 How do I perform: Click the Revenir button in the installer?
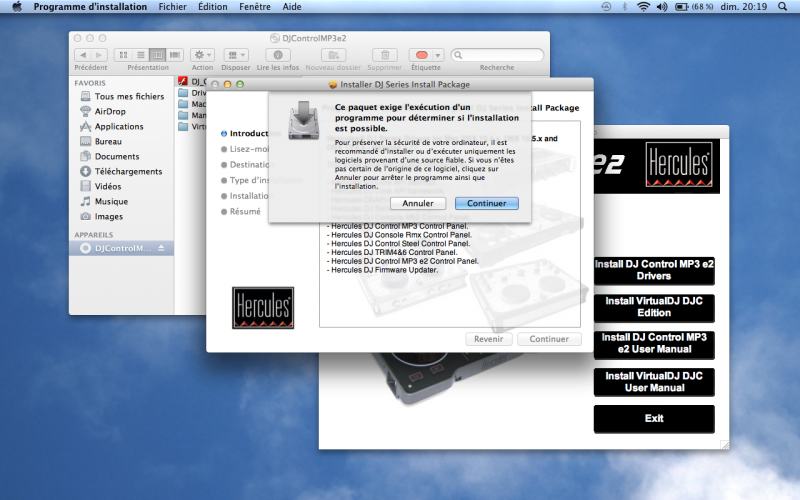click(488, 339)
